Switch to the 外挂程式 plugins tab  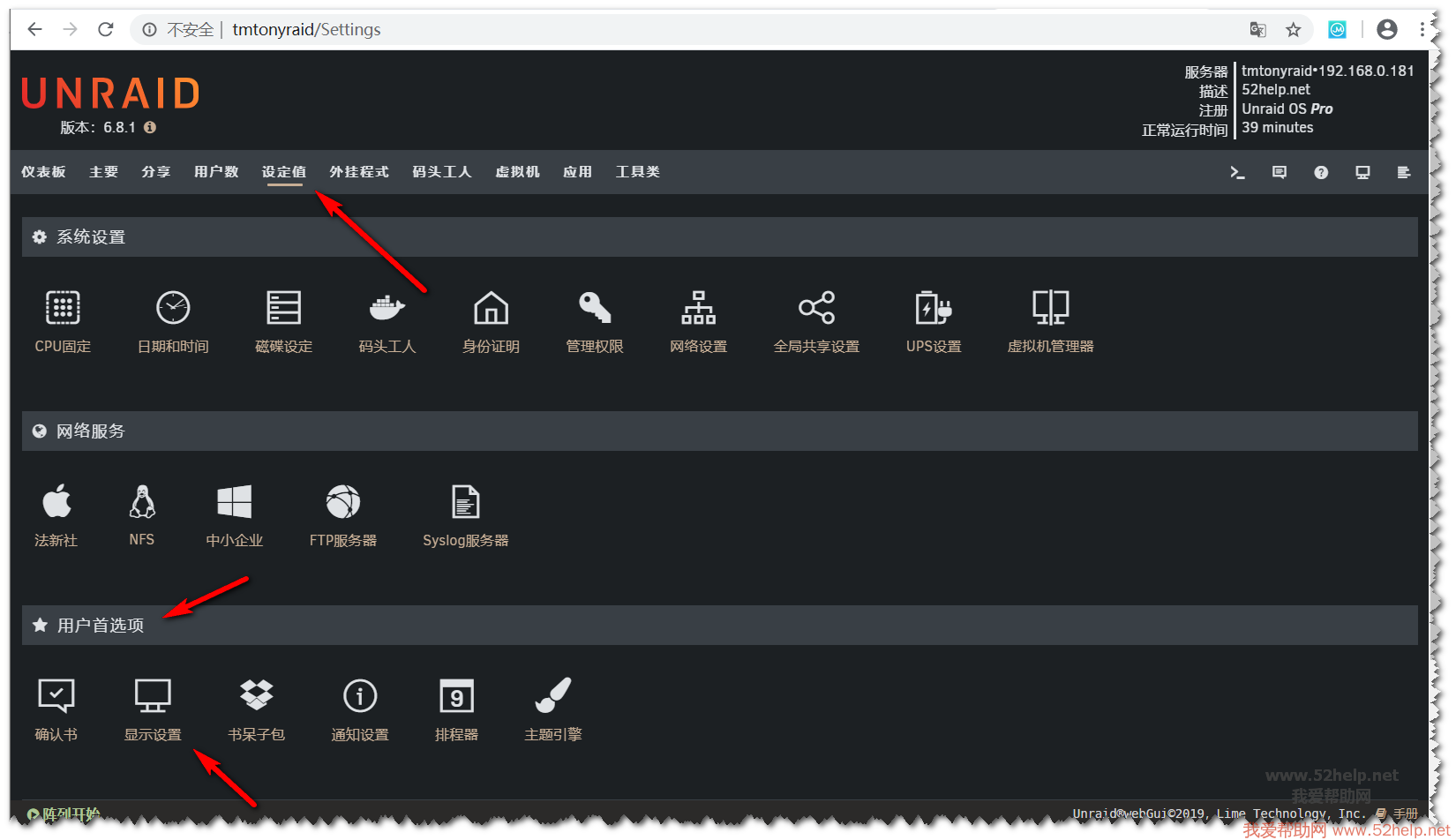pos(359,172)
